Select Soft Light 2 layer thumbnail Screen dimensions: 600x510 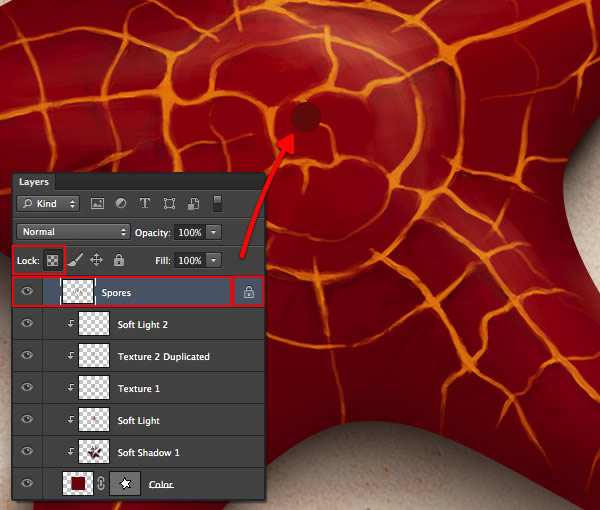[x=94, y=324]
